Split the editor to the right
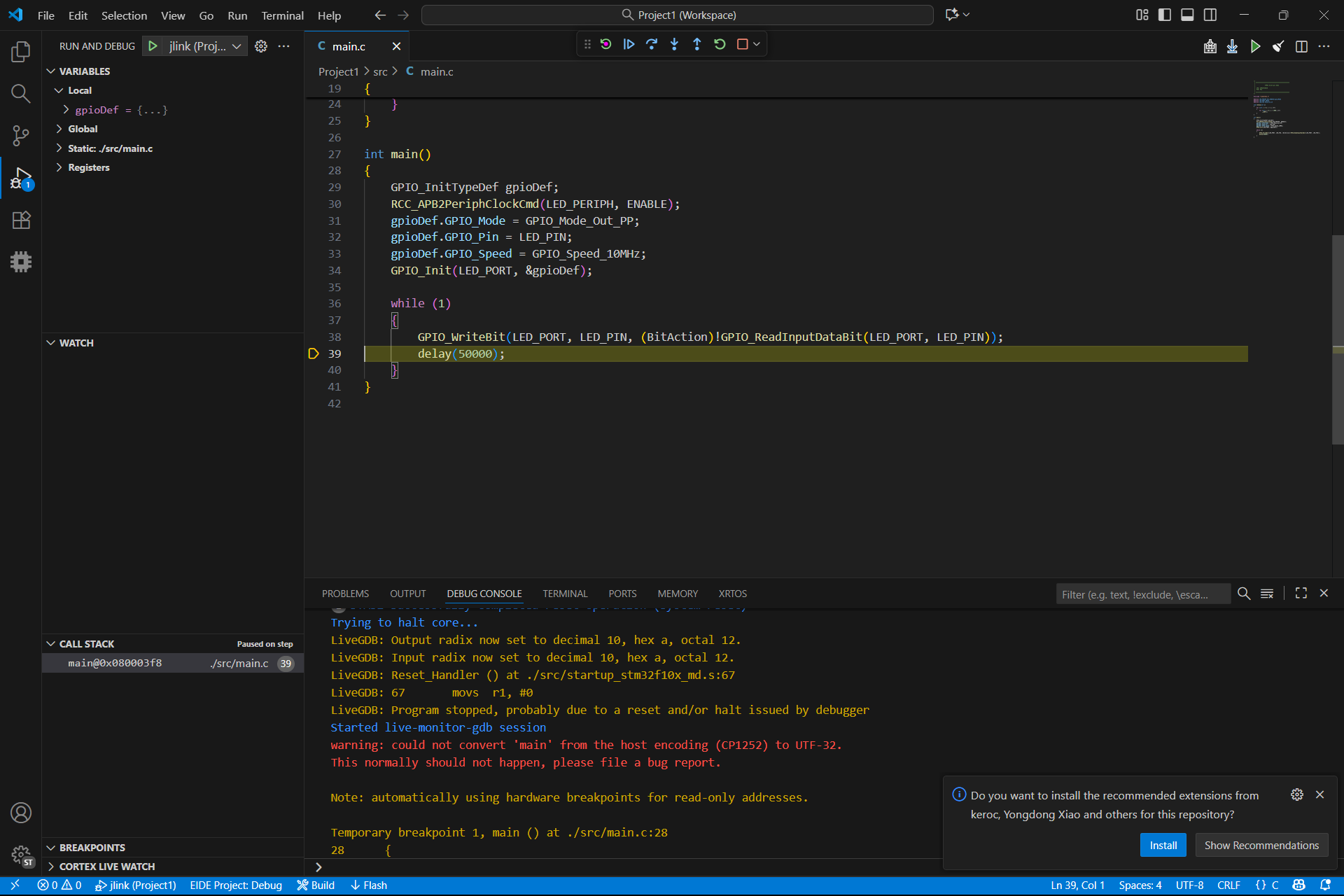 coord(1301,46)
